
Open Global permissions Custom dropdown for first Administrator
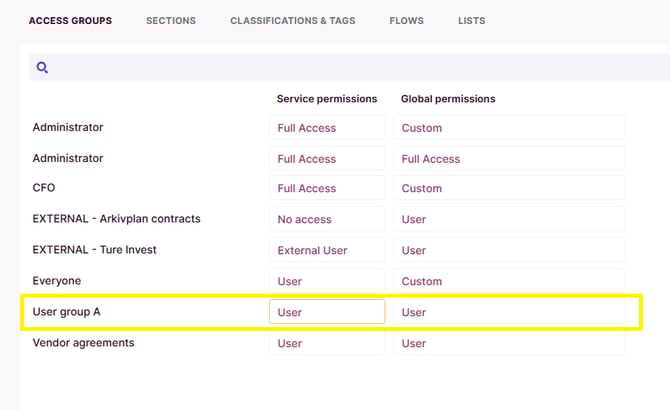click(x=509, y=127)
